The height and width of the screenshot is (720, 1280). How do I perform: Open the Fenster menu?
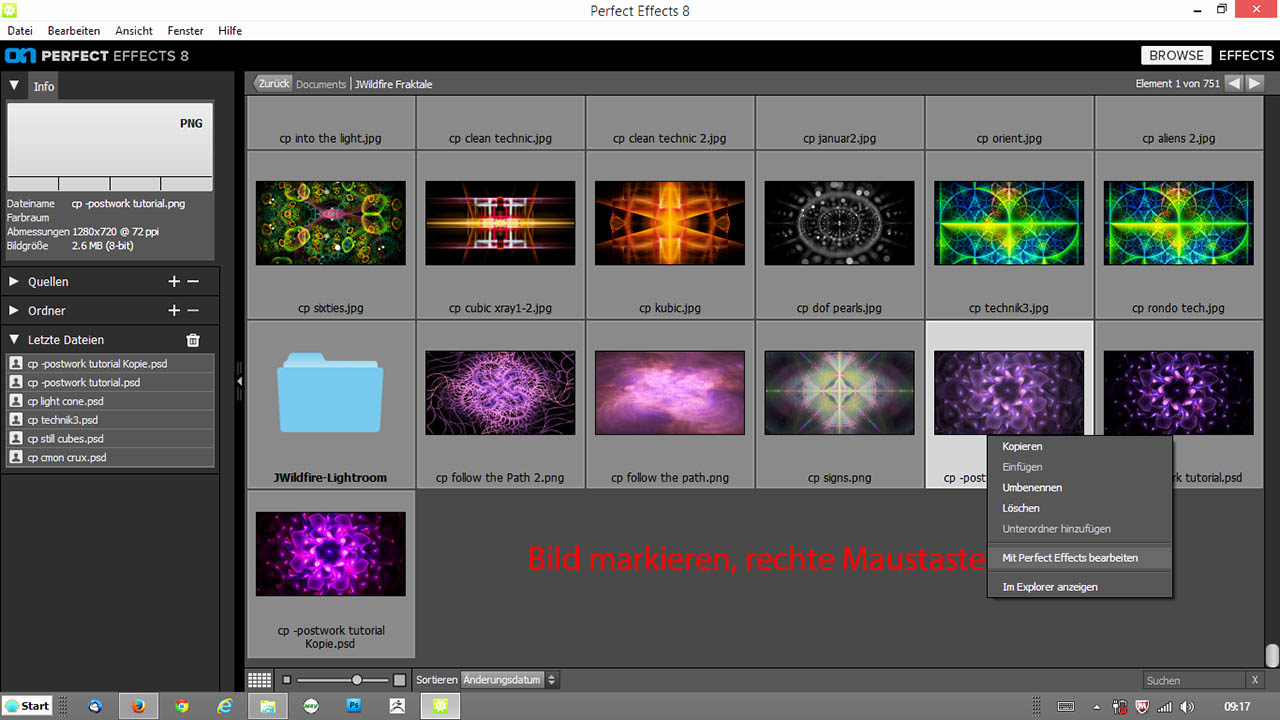pyautogui.click(x=186, y=31)
